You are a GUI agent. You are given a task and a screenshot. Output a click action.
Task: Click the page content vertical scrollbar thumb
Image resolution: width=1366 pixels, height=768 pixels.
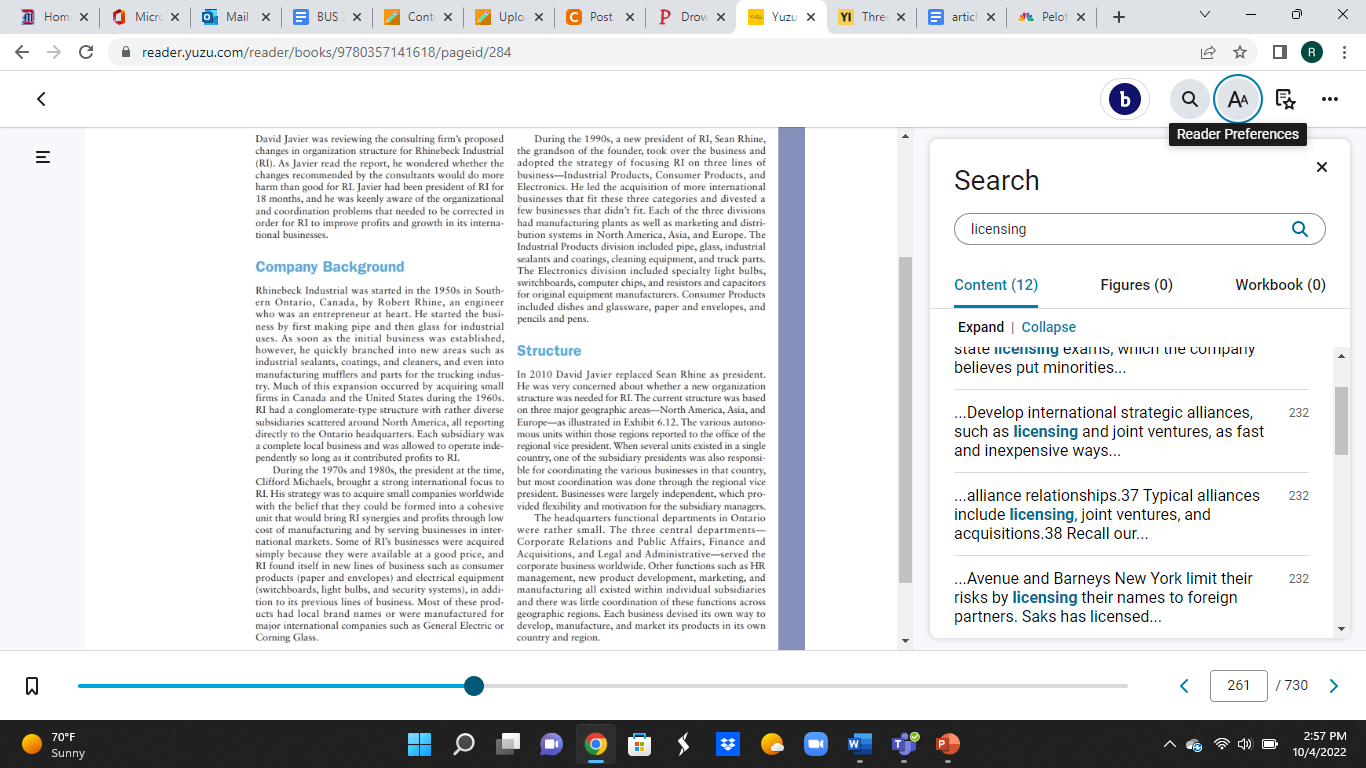point(906,419)
